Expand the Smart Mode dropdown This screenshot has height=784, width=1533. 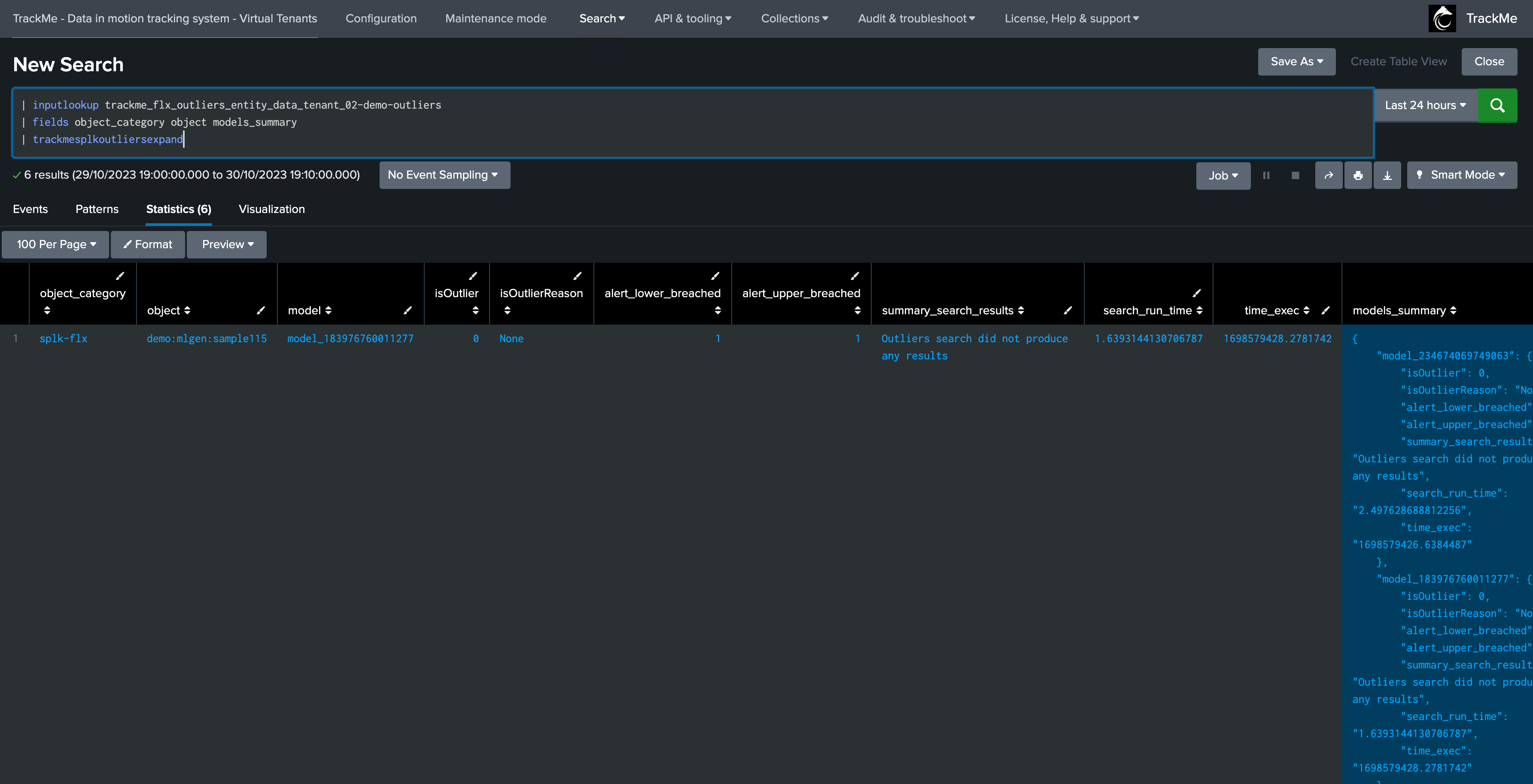click(1462, 175)
